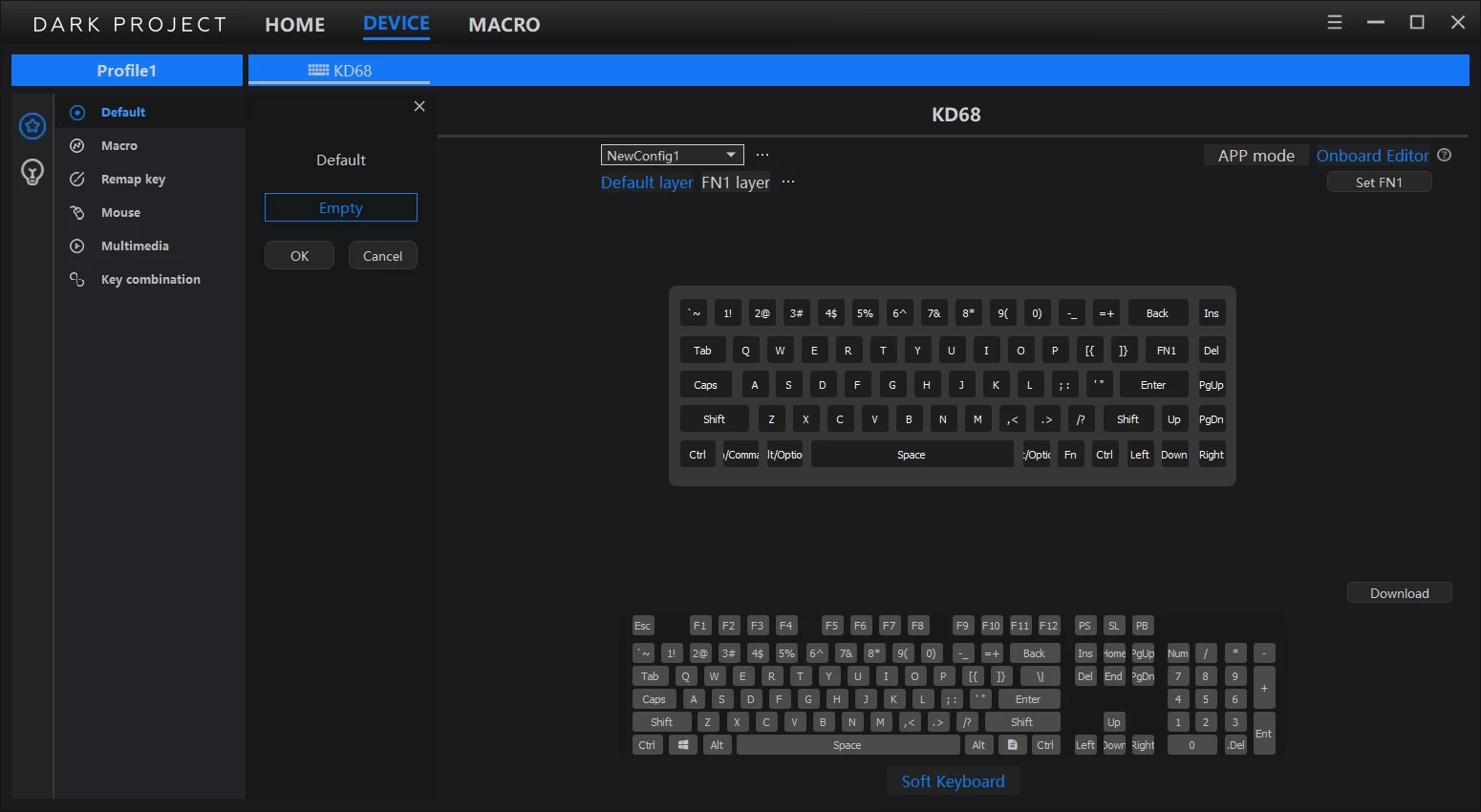Select the star profile sidebar icon
This screenshot has width=1481, height=812.
tap(32, 126)
